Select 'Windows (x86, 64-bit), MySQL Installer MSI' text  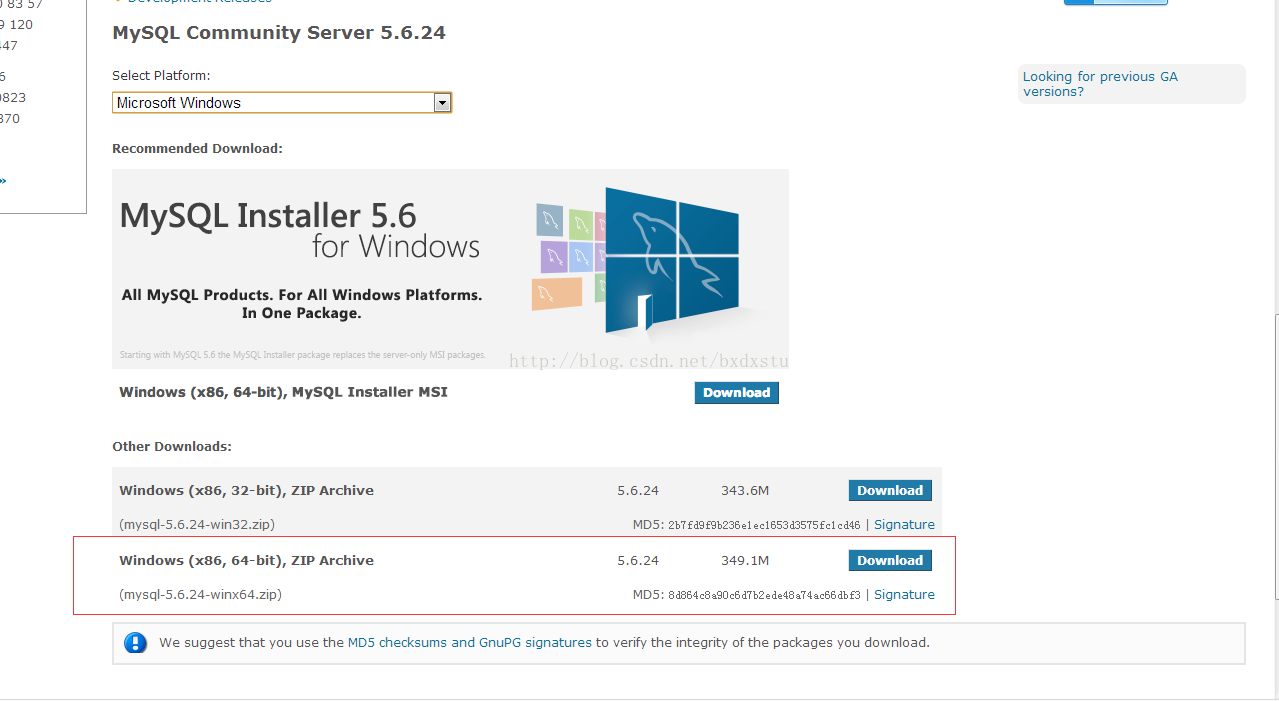click(x=283, y=392)
